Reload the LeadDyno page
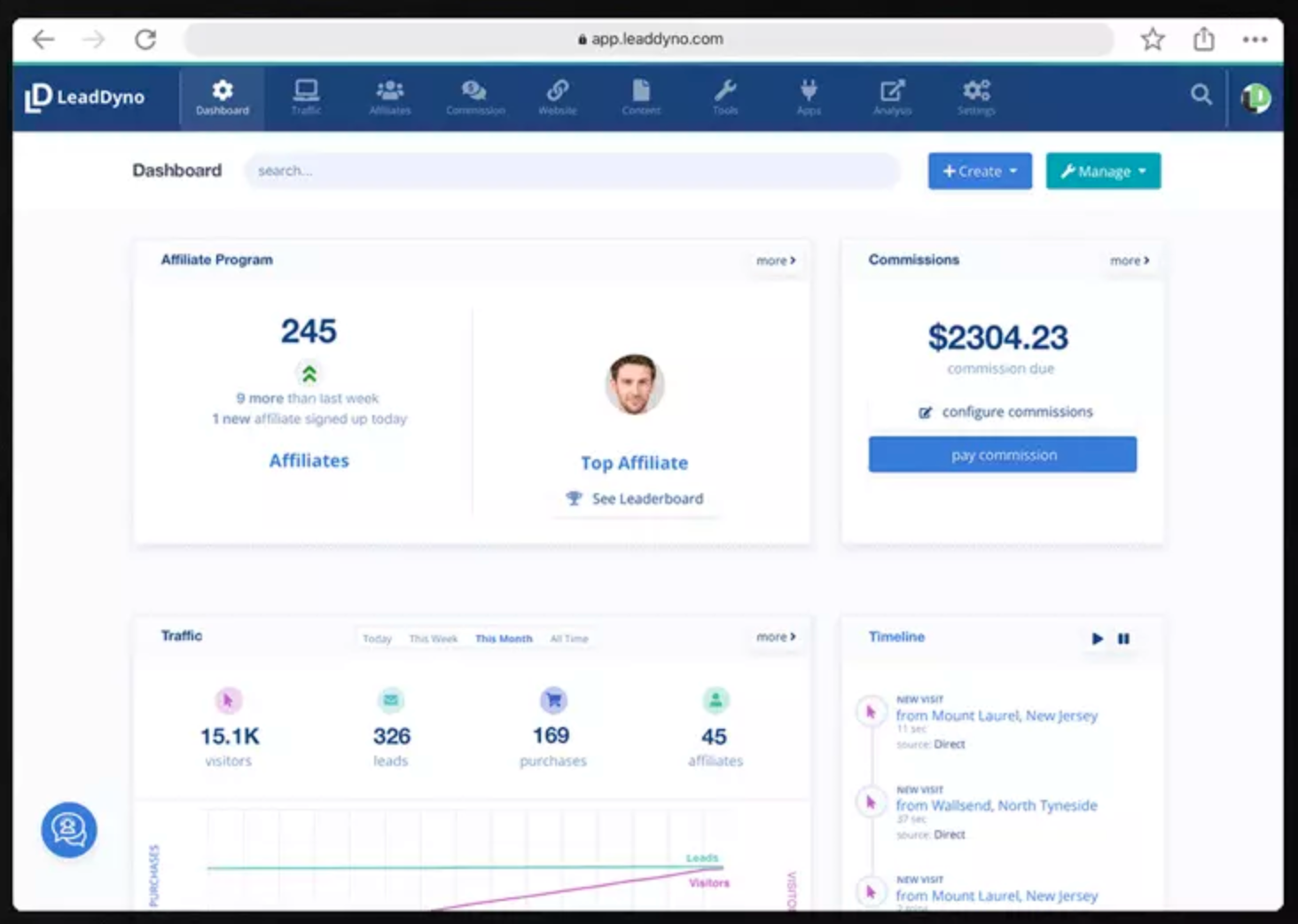 145,39
